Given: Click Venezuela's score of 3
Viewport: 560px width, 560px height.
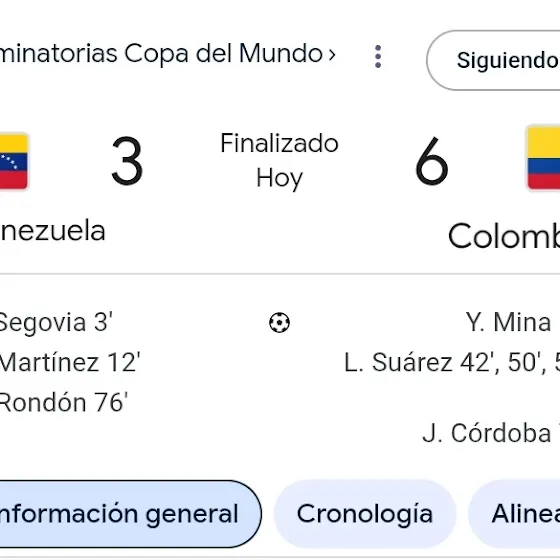Looking at the screenshot, I should coord(127,161).
